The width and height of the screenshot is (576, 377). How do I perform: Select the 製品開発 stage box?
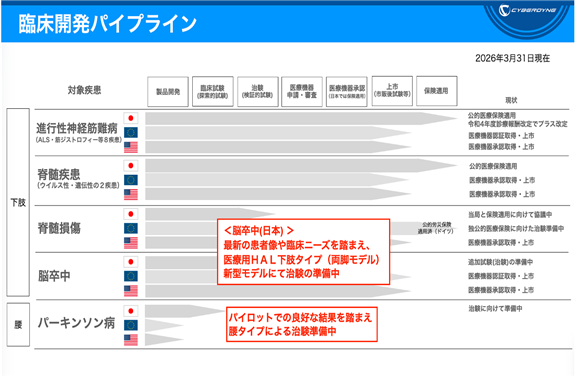point(168,91)
